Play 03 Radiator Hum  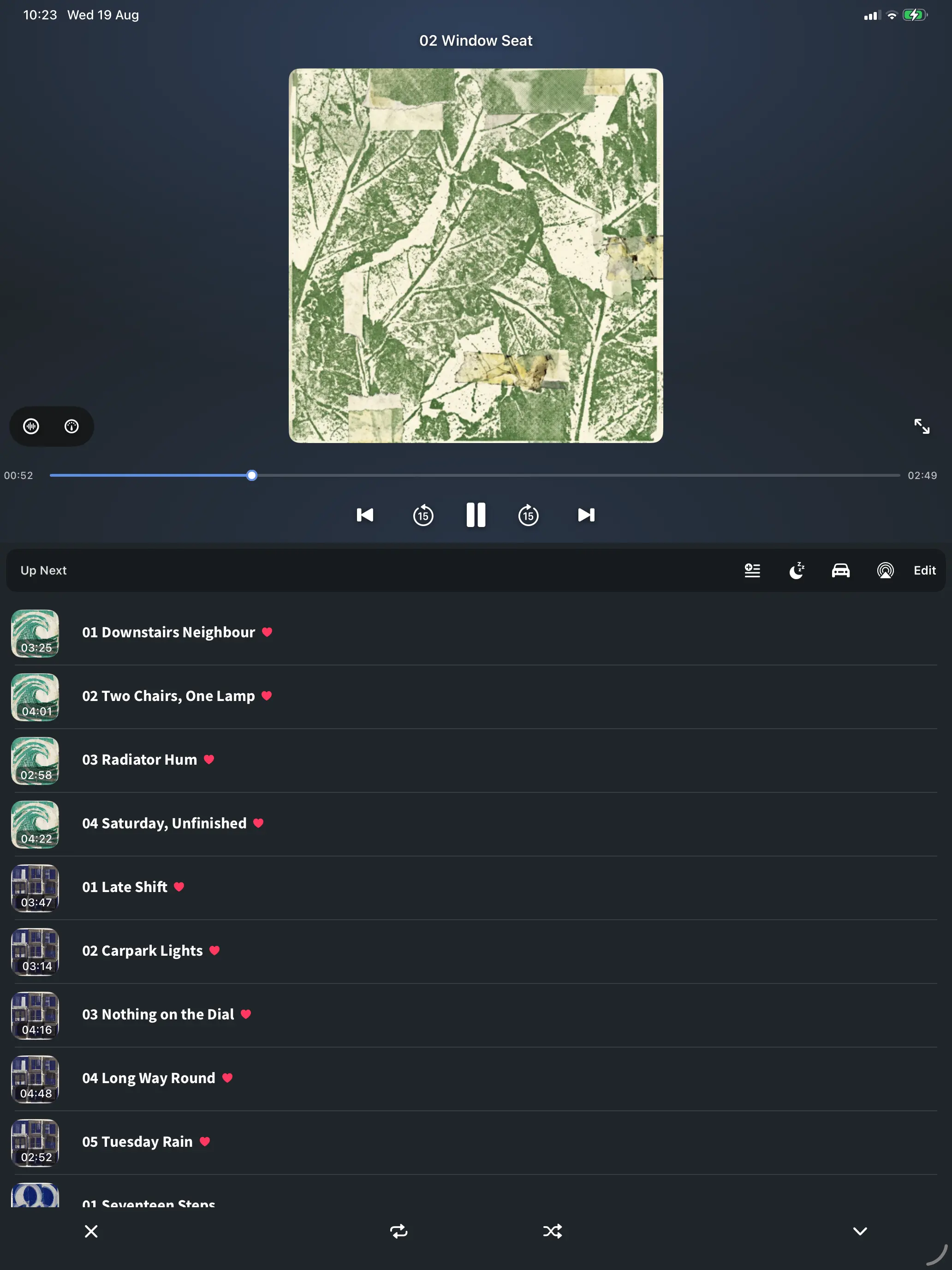476,761
